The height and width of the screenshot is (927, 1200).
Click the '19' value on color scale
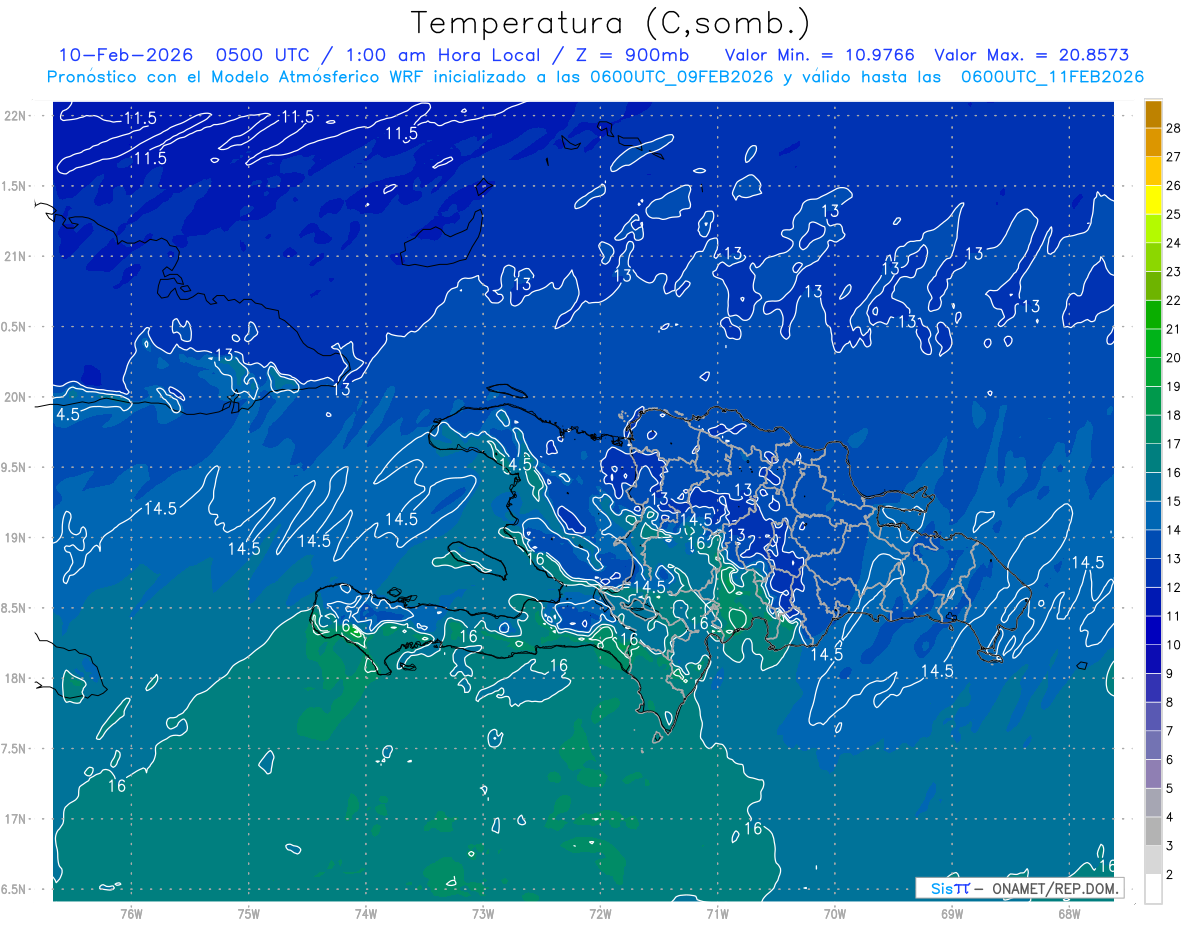[1174, 387]
